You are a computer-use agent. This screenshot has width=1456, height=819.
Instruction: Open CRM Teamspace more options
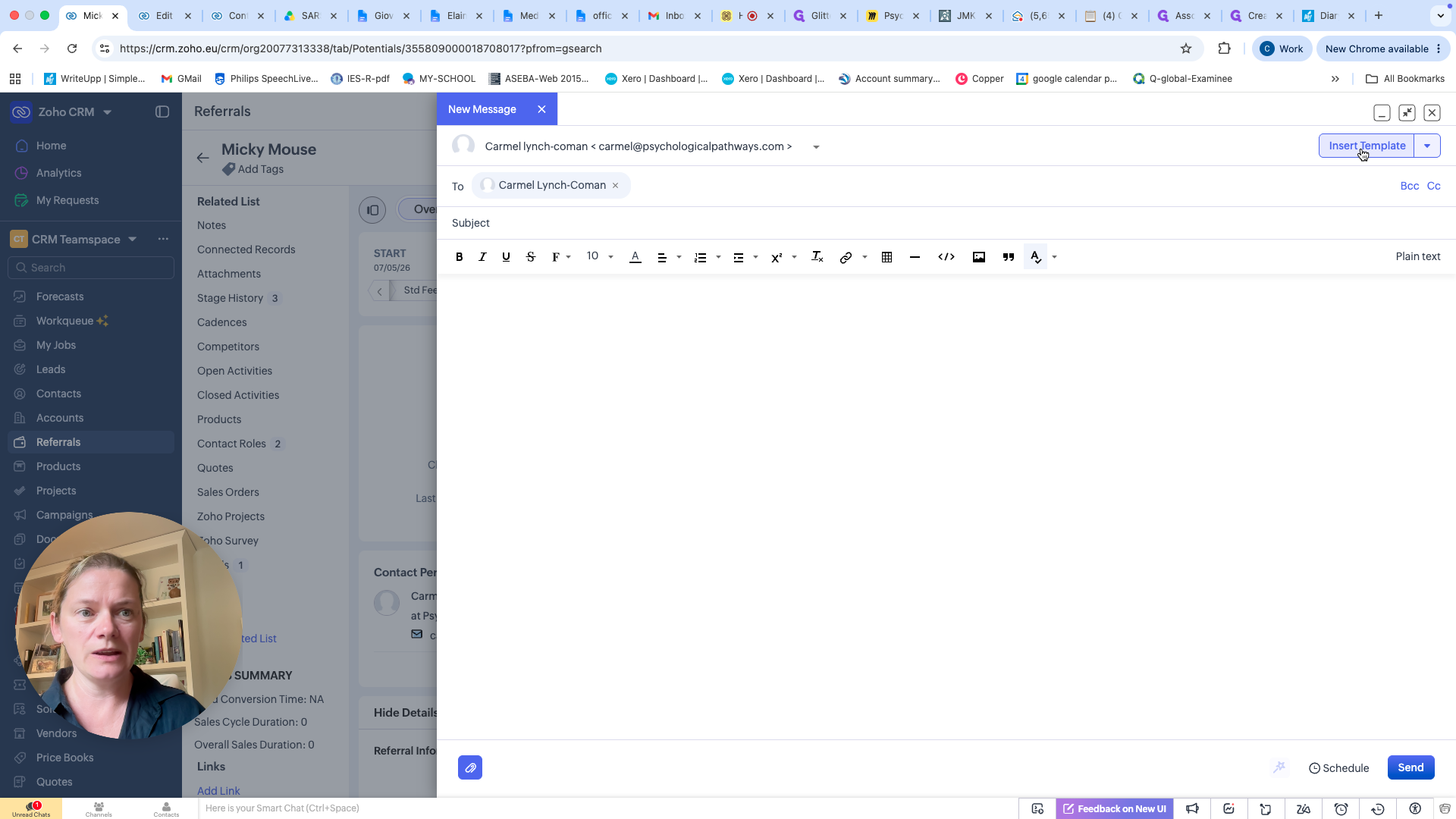tap(163, 239)
